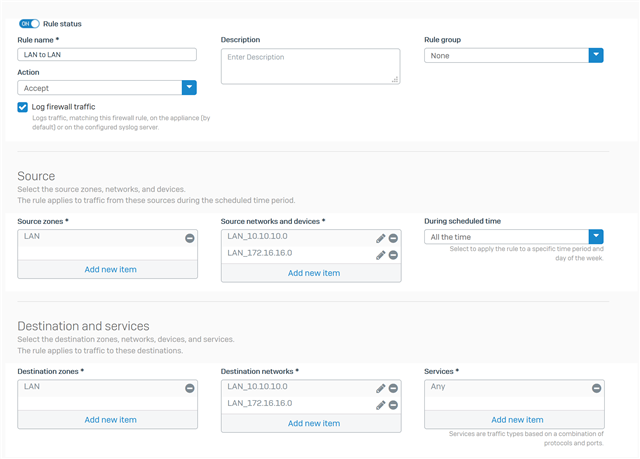640x459 pixels.
Task: Add new item to Destination zones
Action: click(110, 420)
